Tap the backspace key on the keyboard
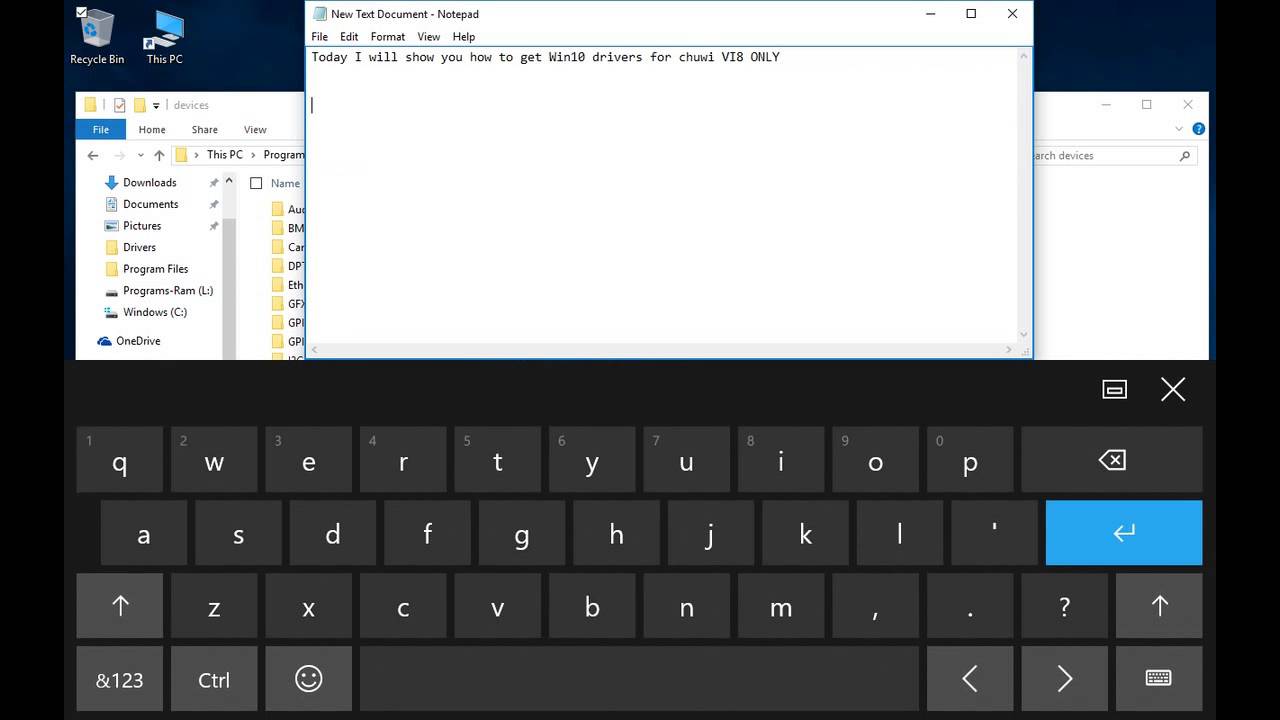1280x720 pixels. [1111, 460]
